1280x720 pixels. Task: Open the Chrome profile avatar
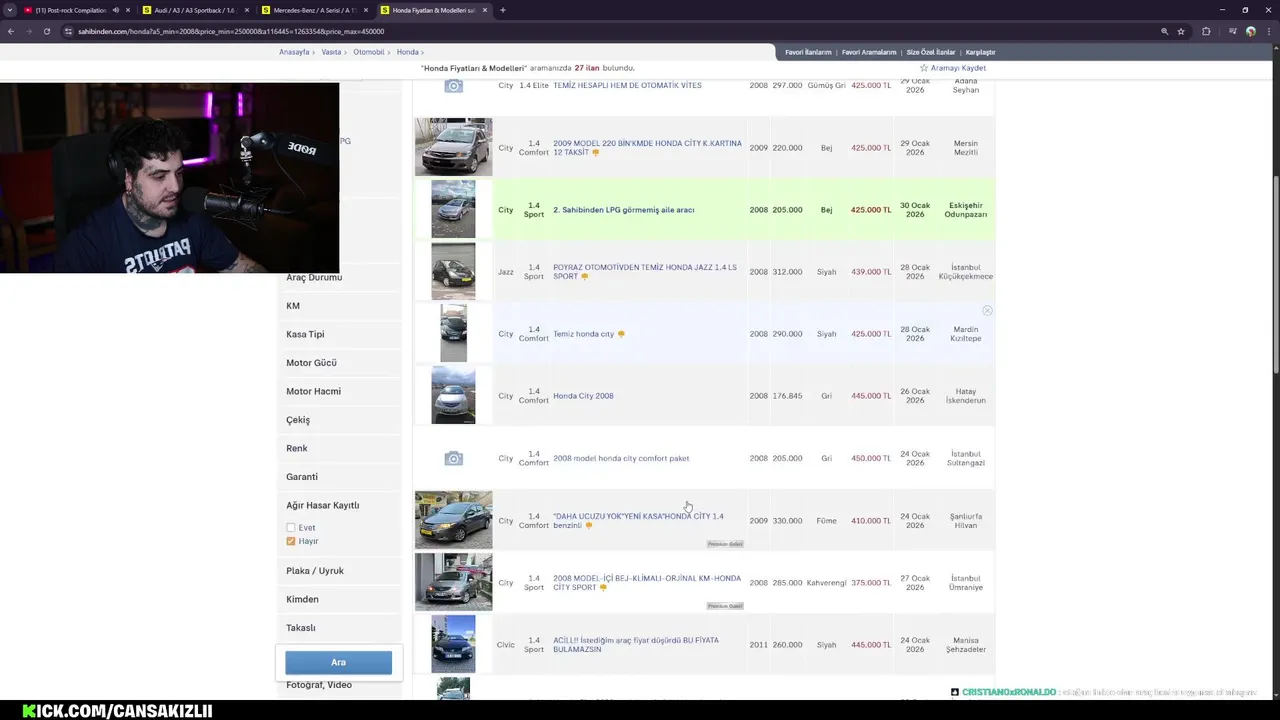(x=1251, y=31)
